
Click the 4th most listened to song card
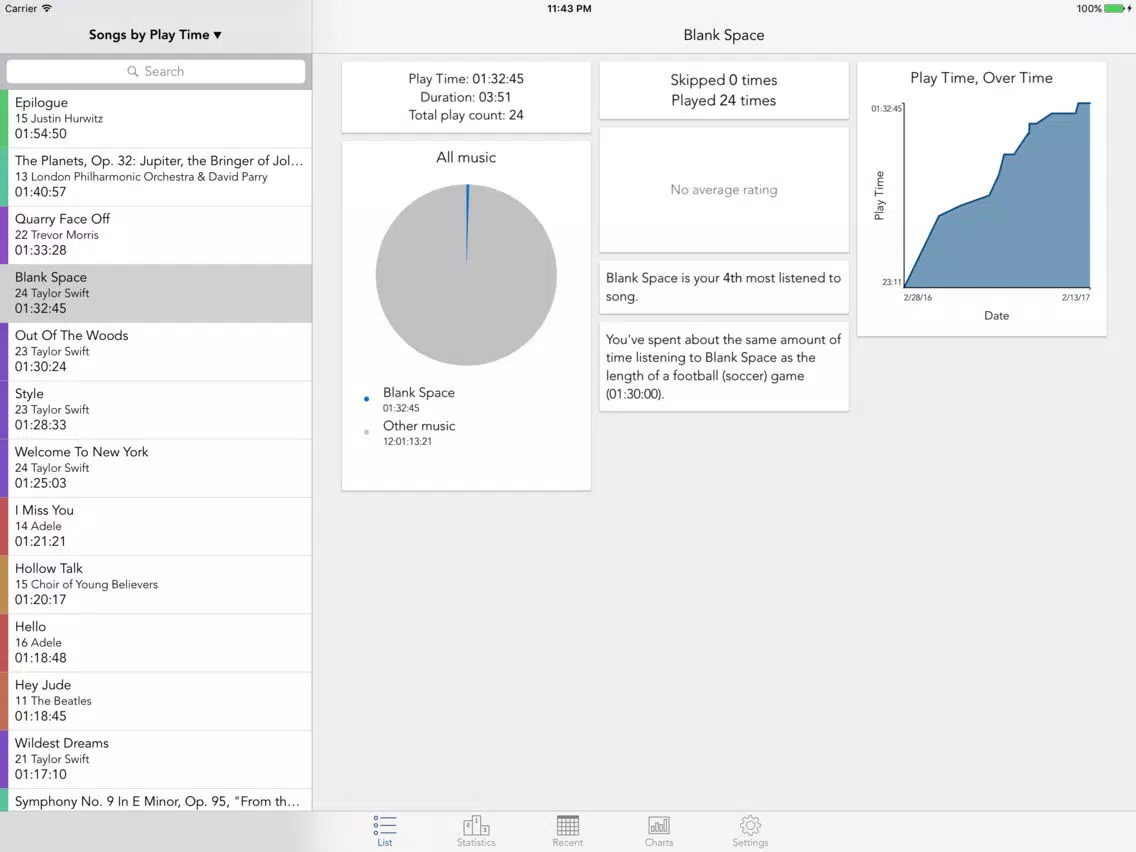pos(724,287)
